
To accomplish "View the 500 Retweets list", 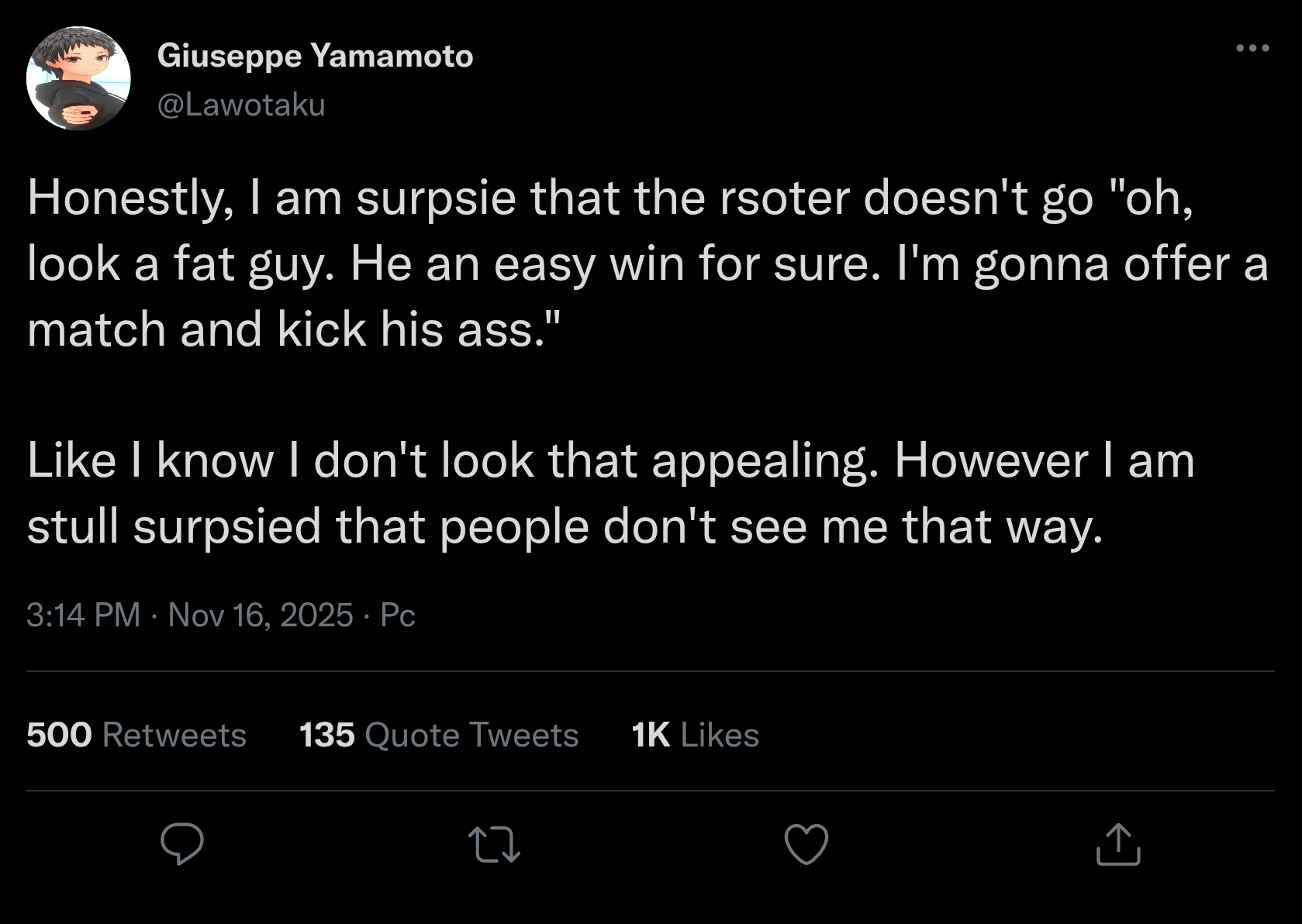I will pos(136,735).
